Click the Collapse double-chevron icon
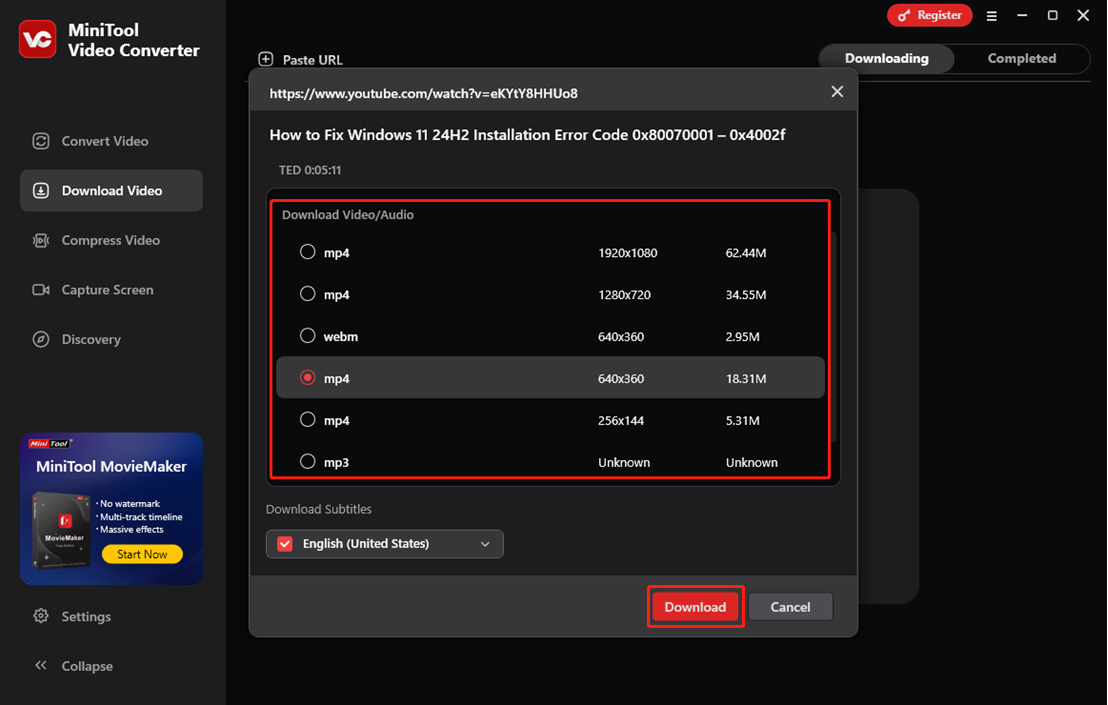The width and height of the screenshot is (1108, 705). coord(41,665)
